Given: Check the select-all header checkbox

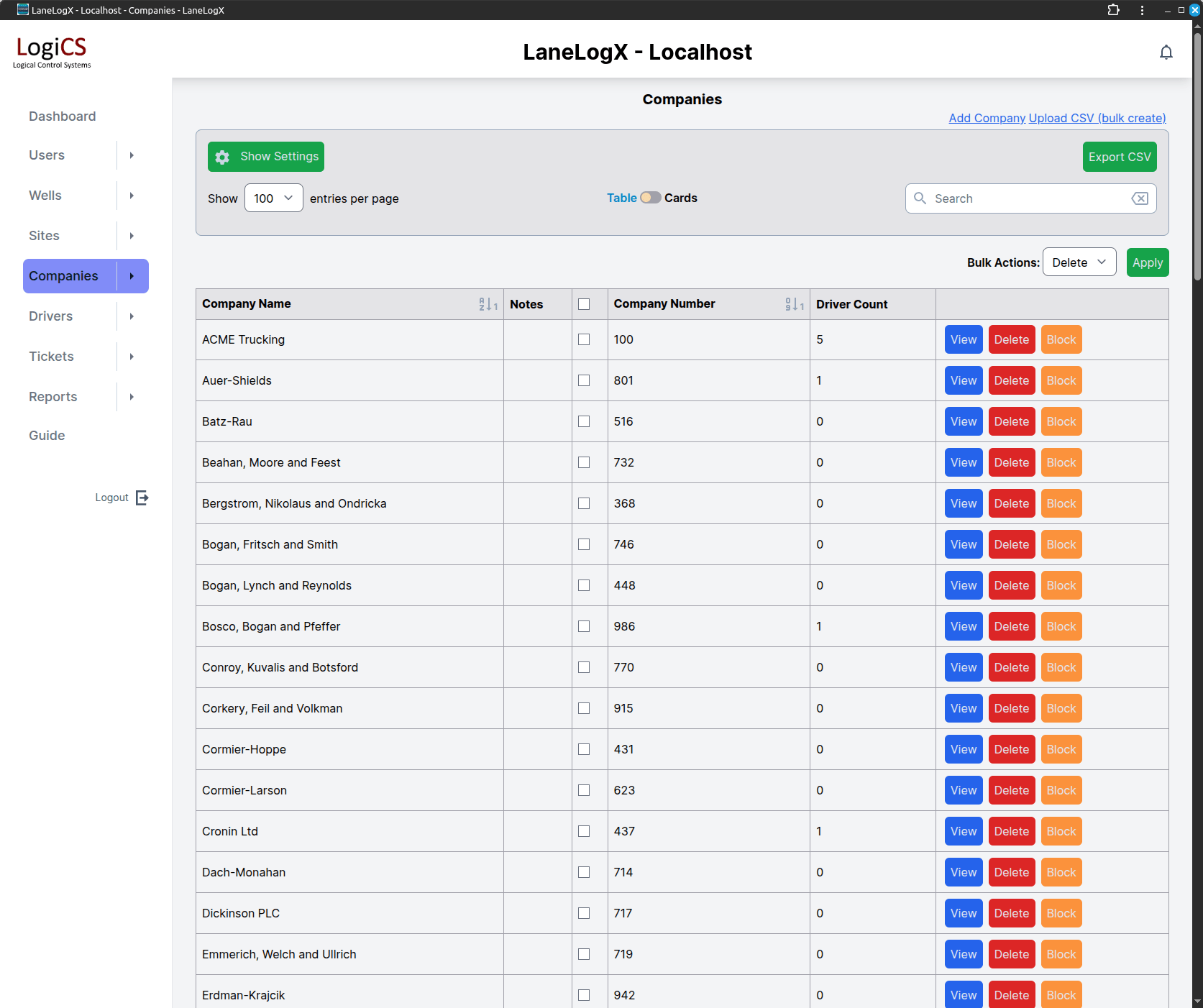Looking at the screenshot, I should coord(584,304).
